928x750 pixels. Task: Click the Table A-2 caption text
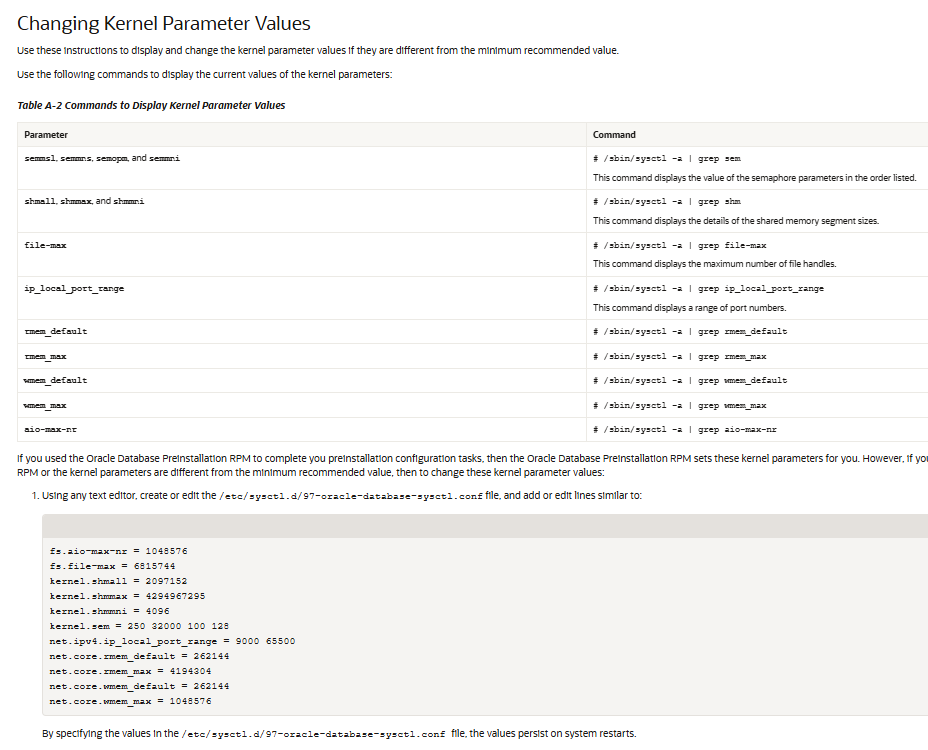point(151,106)
